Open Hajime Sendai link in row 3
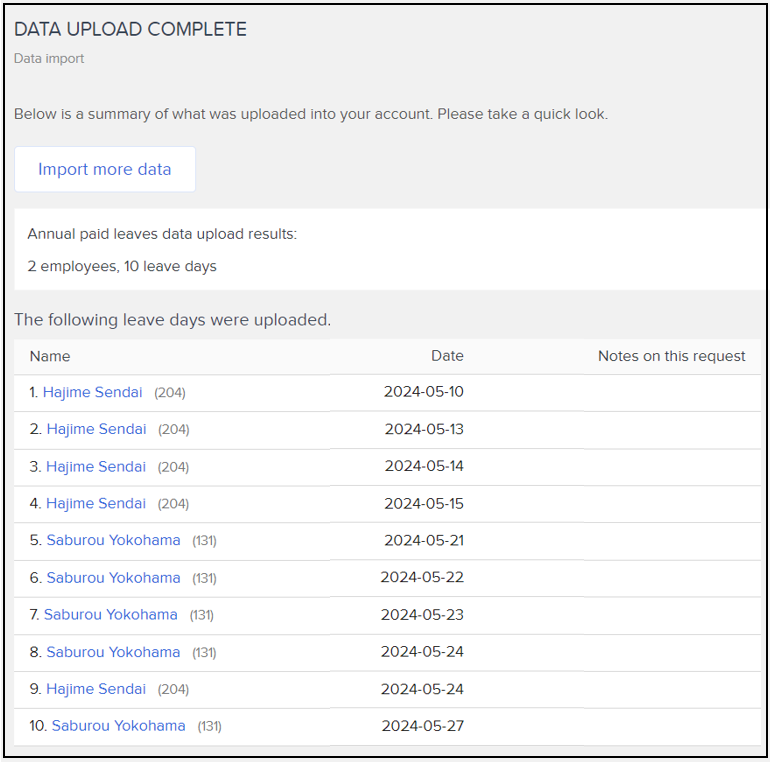 (96, 466)
